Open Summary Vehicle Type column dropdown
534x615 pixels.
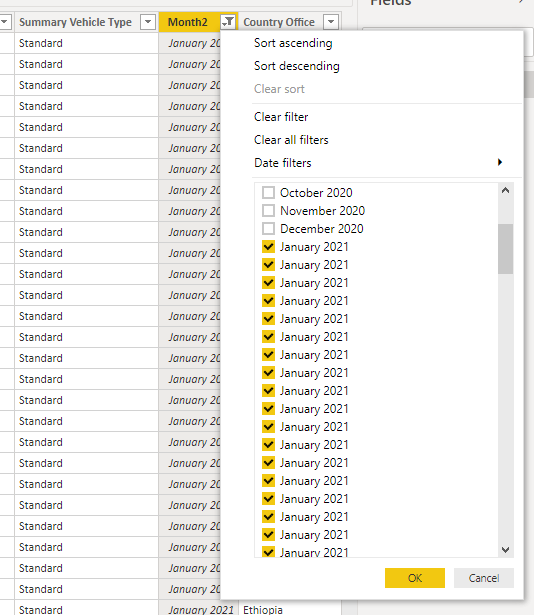[148, 22]
